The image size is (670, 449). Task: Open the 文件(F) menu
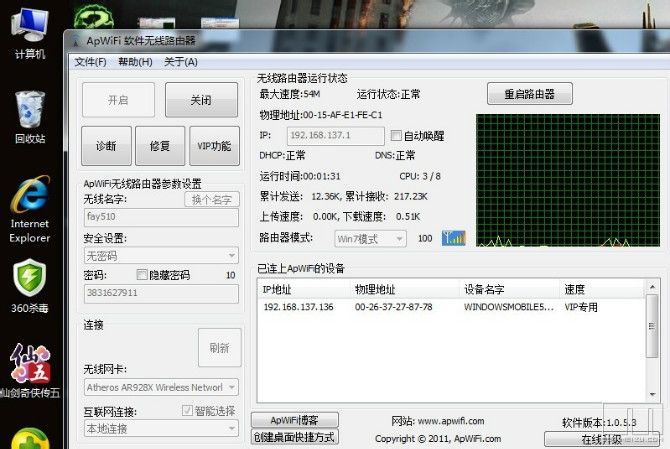click(x=90, y=62)
